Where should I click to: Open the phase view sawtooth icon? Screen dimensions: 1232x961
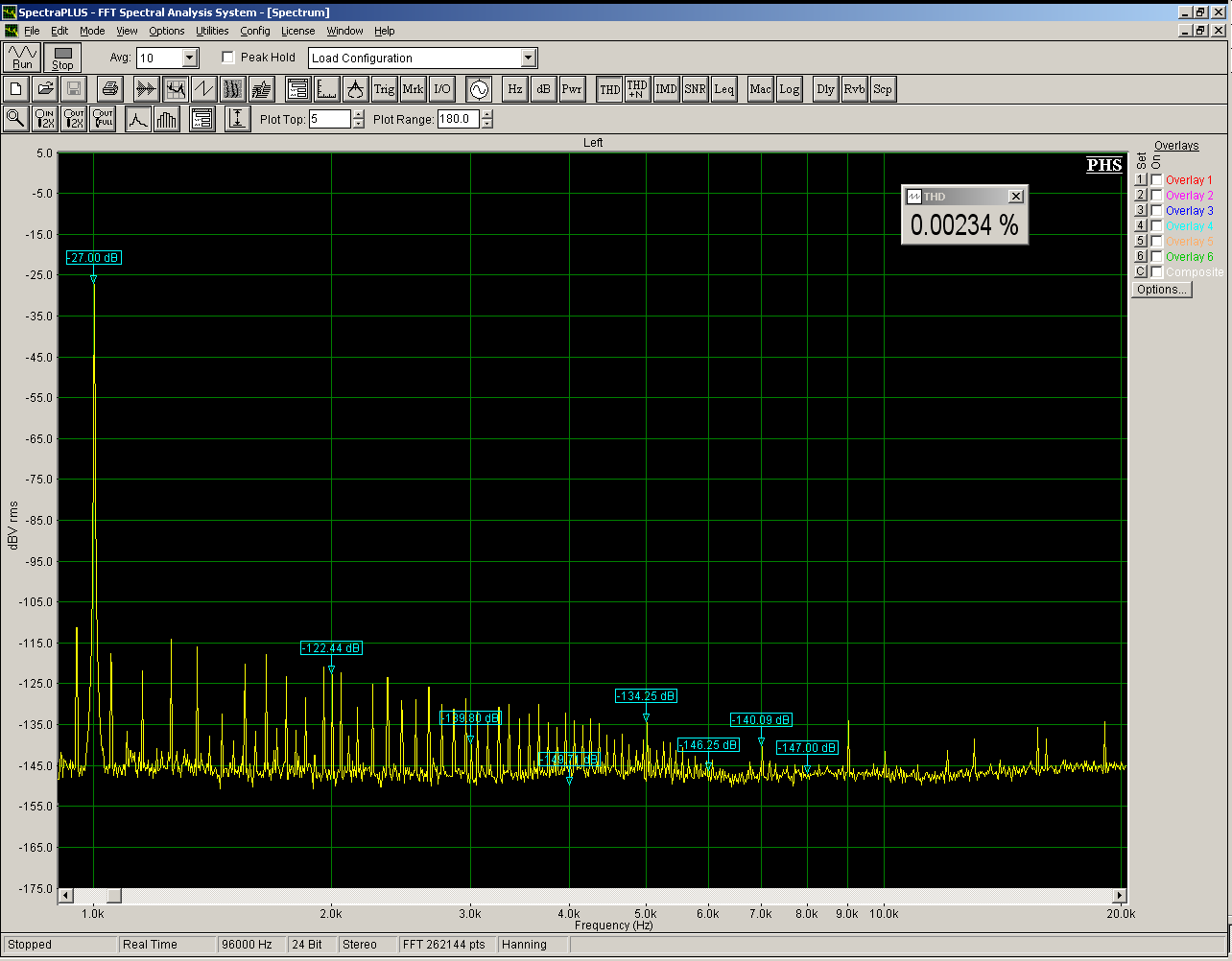pyautogui.click(x=203, y=89)
